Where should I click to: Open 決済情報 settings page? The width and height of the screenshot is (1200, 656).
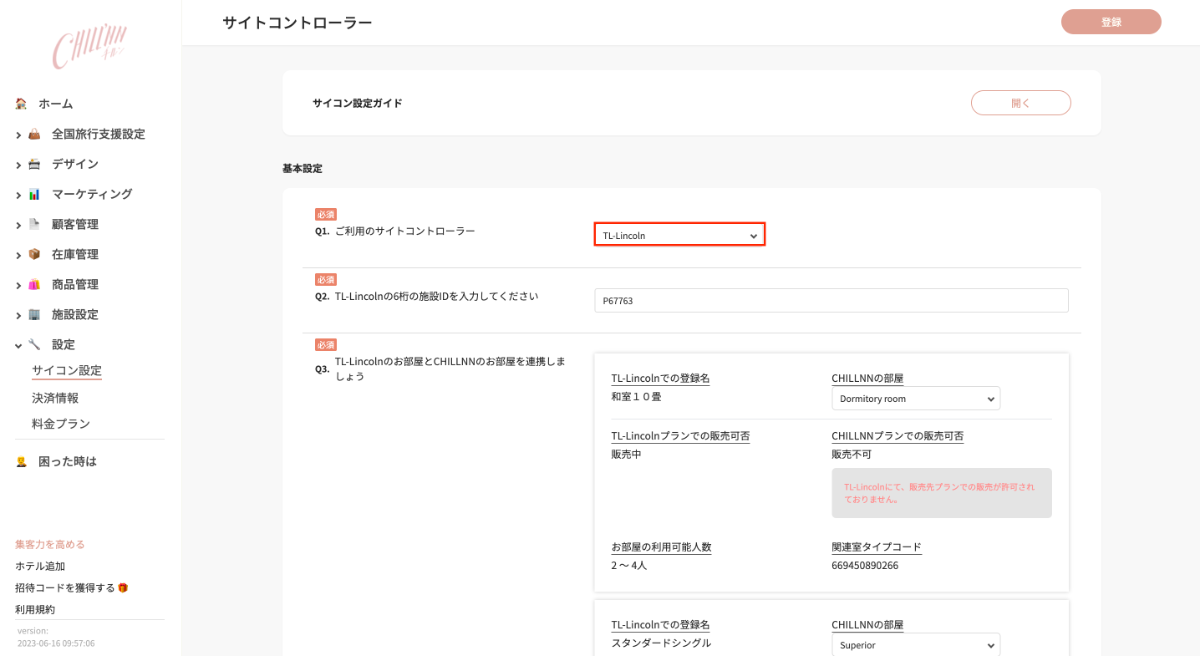click(x=55, y=398)
